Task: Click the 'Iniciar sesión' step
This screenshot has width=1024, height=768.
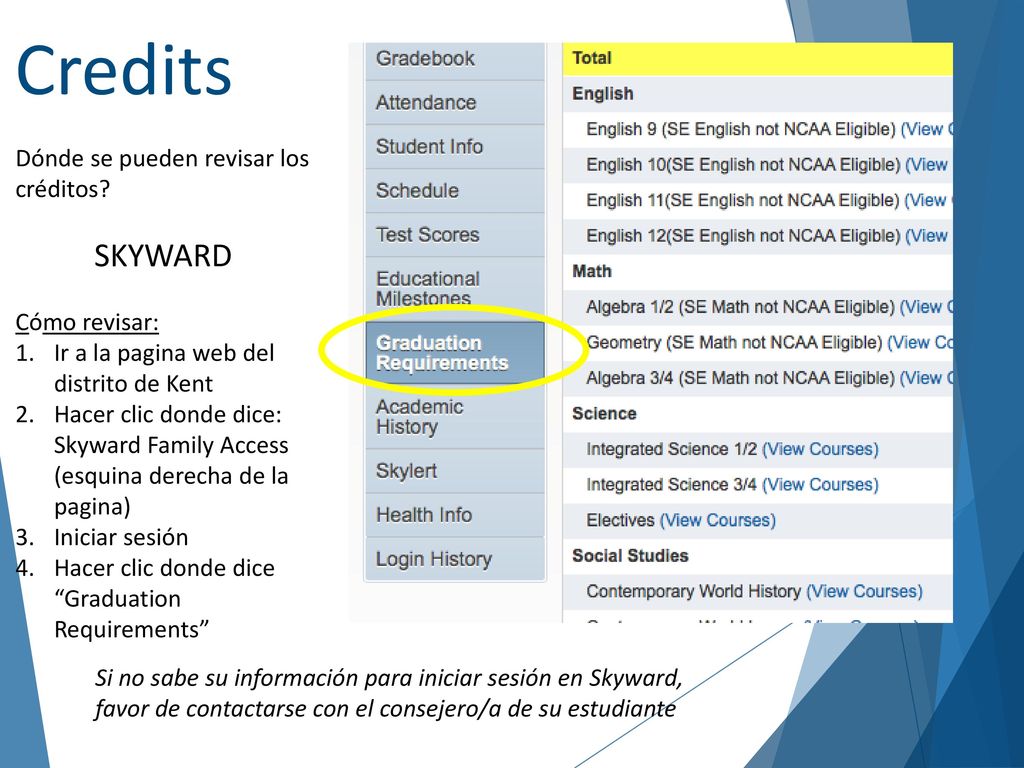Action: click(x=121, y=537)
